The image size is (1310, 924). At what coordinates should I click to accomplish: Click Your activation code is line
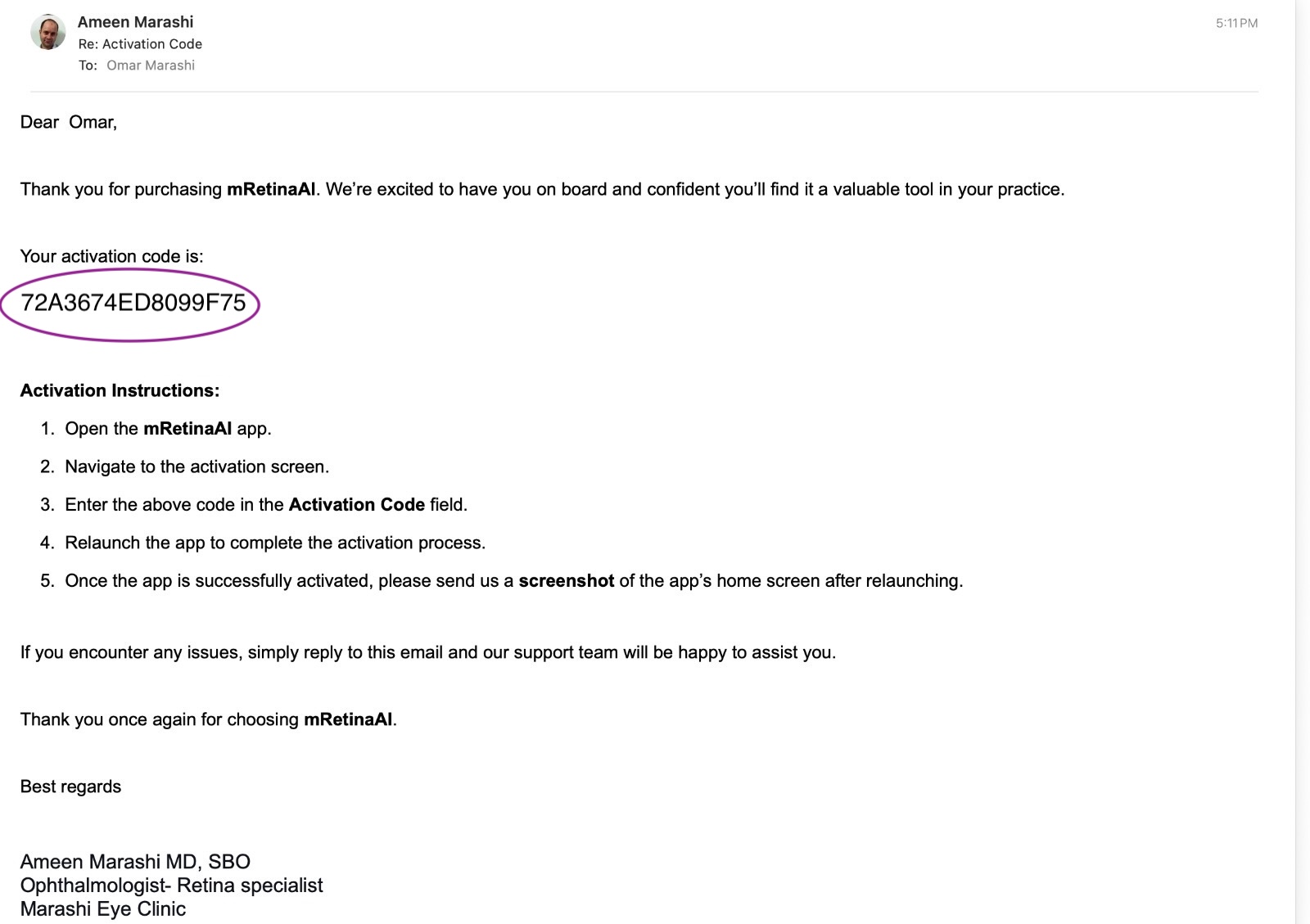114,255
